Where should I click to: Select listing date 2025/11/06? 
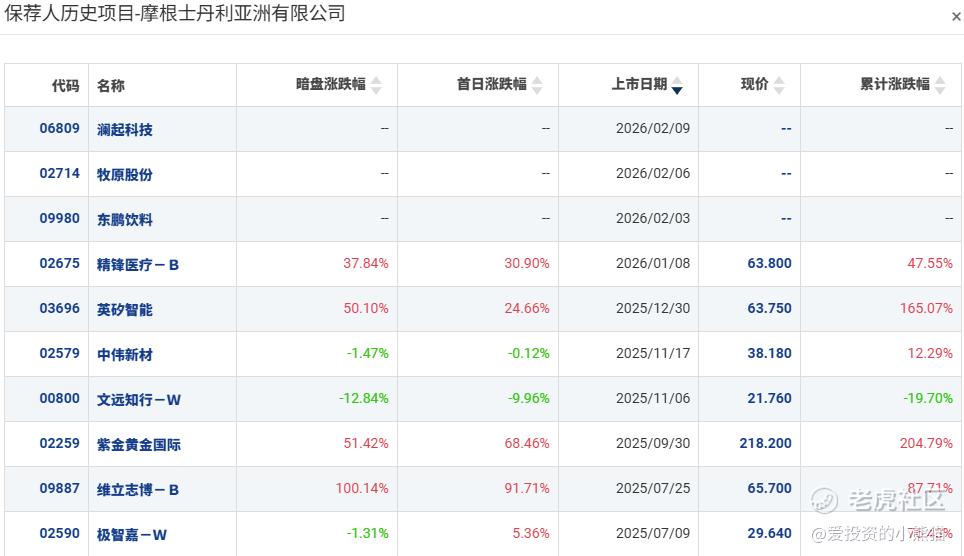pos(653,398)
